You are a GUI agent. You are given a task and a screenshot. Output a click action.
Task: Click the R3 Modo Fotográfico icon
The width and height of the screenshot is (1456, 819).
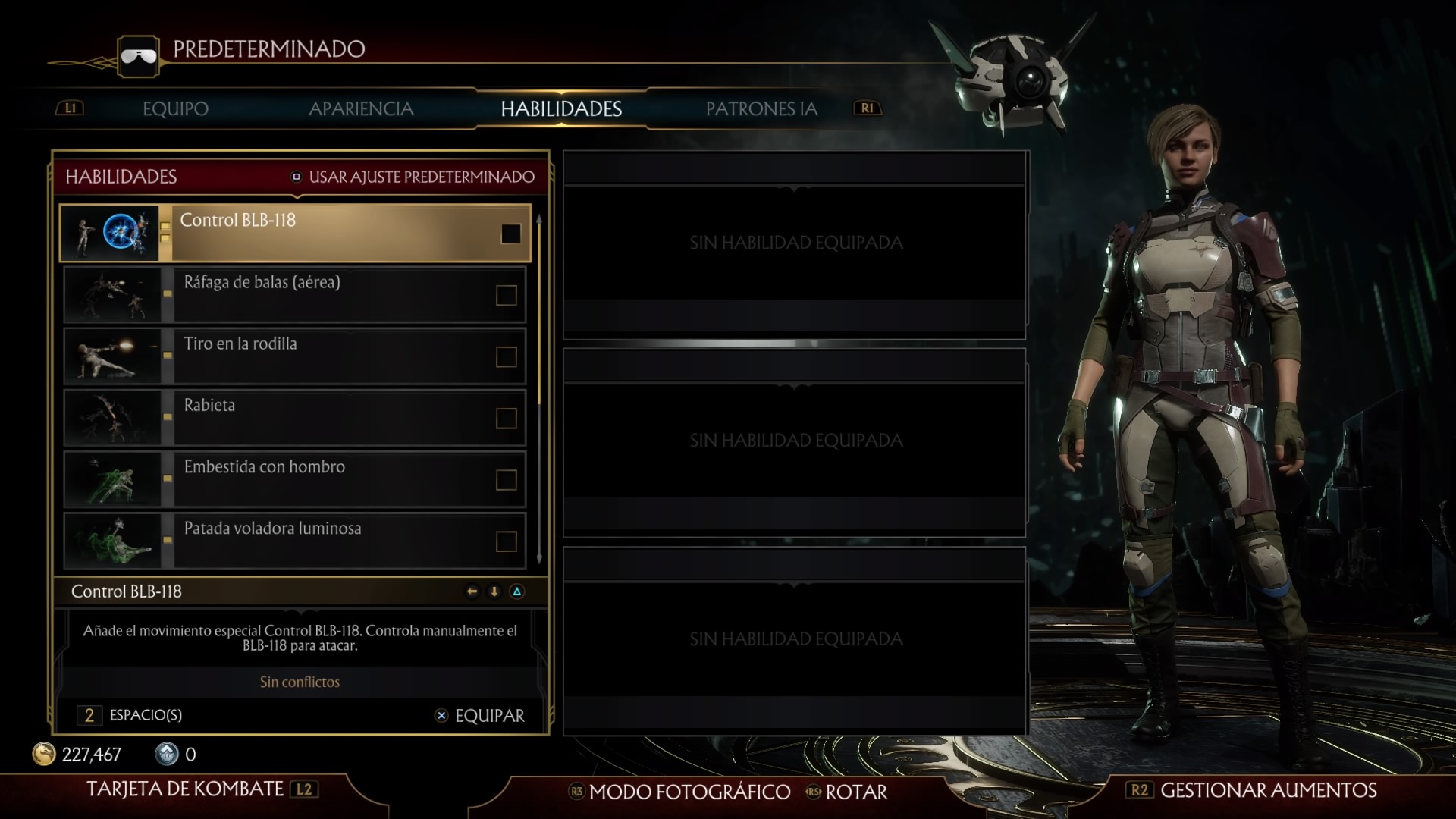(576, 792)
